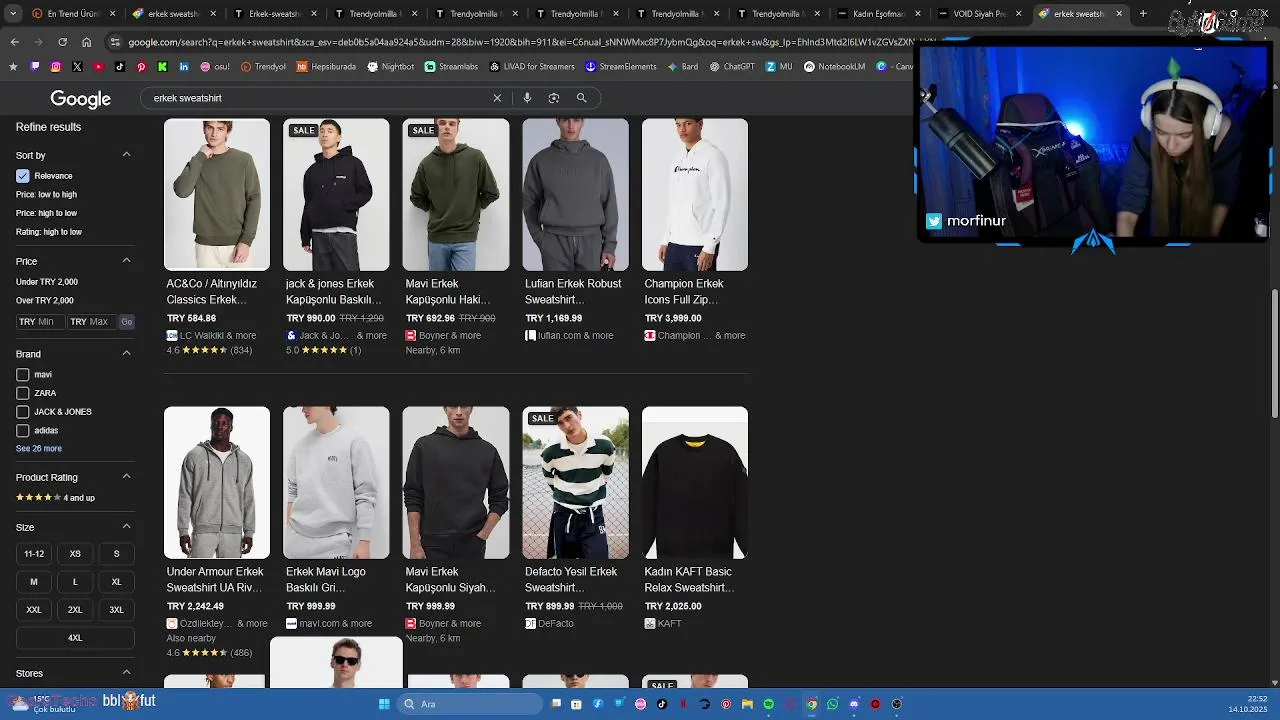This screenshot has height=720, width=1280.
Task: Check the mavi brand checkbox
Action: click(23, 375)
